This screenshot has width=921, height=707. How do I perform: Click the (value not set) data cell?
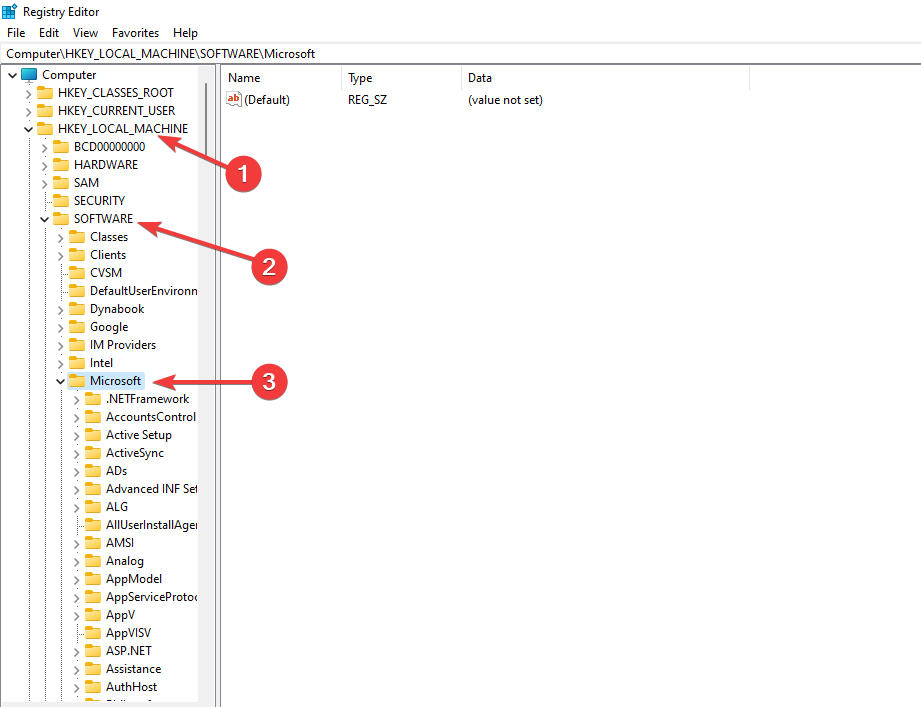[x=505, y=100]
